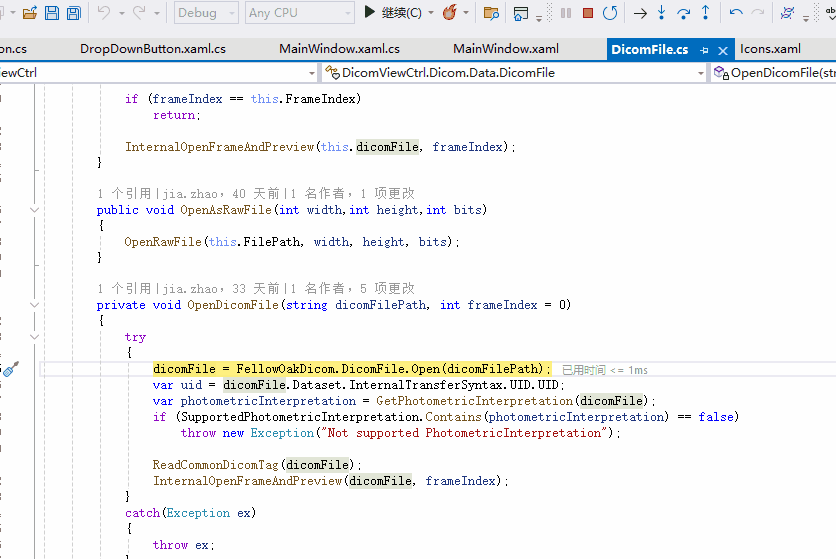The width and height of the screenshot is (836, 559).
Task: Collapse the try block outline
Action: [35, 337]
